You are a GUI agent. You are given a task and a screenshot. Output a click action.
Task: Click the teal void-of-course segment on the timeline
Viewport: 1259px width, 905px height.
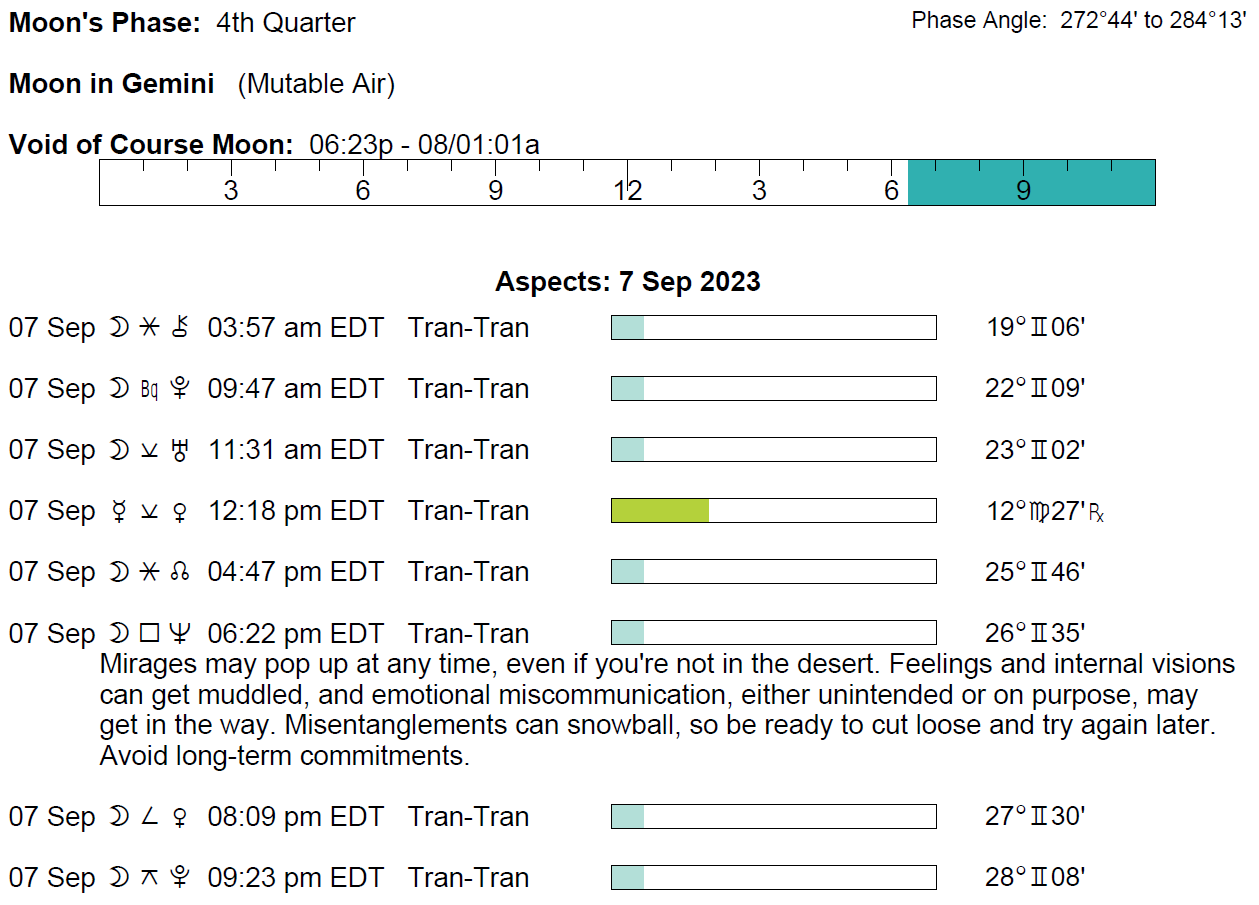coord(1031,182)
